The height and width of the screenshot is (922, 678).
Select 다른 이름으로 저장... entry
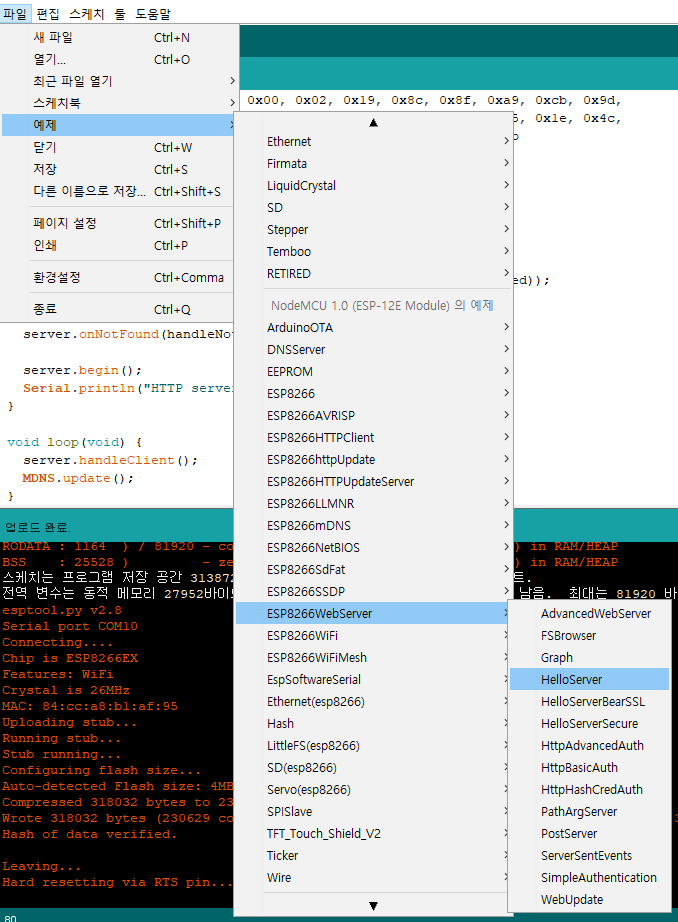point(120,191)
